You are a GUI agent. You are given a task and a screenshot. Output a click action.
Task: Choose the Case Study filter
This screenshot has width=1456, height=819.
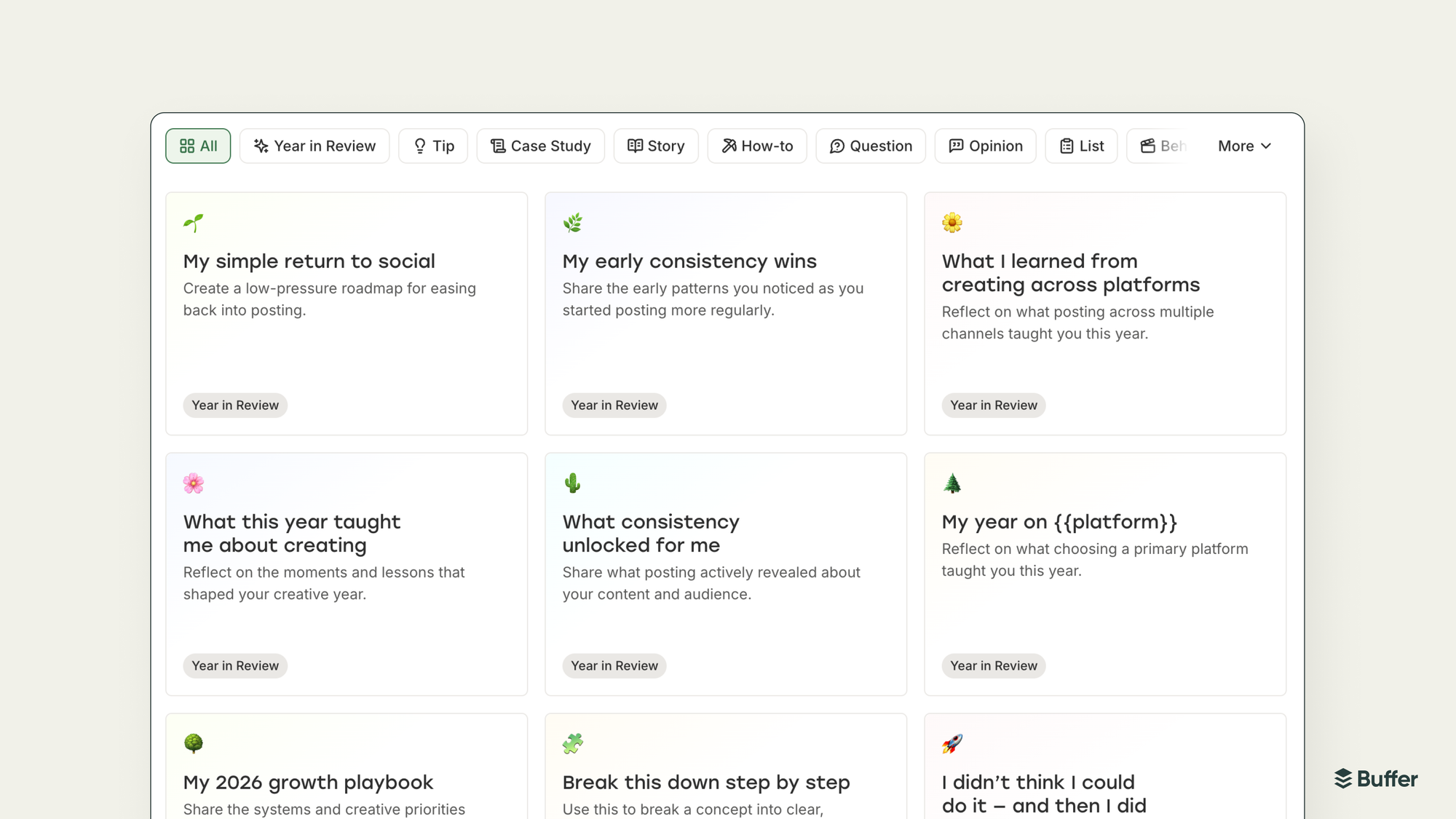click(540, 146)
